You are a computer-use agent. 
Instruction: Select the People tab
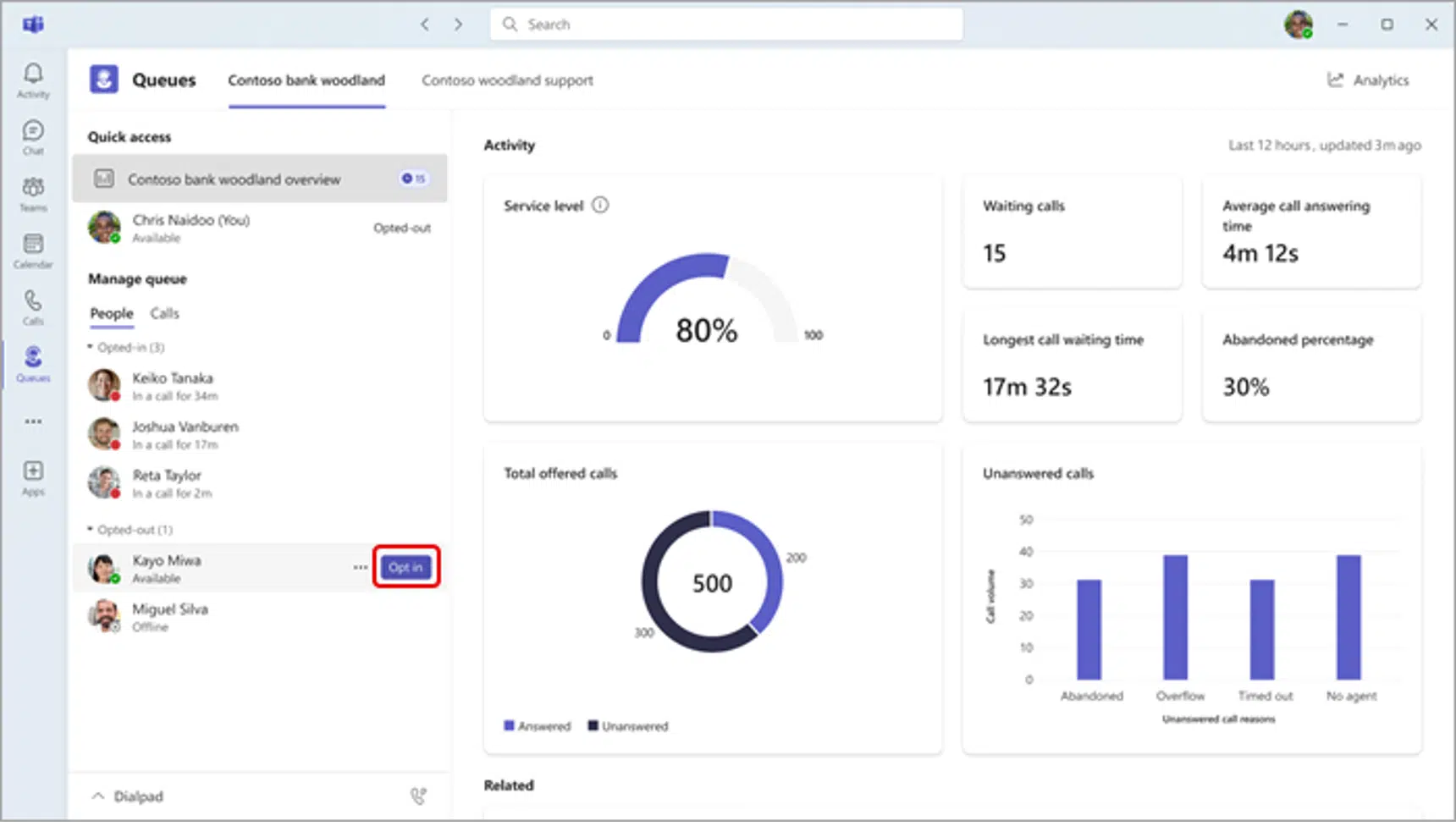click(x=112, y=313)
